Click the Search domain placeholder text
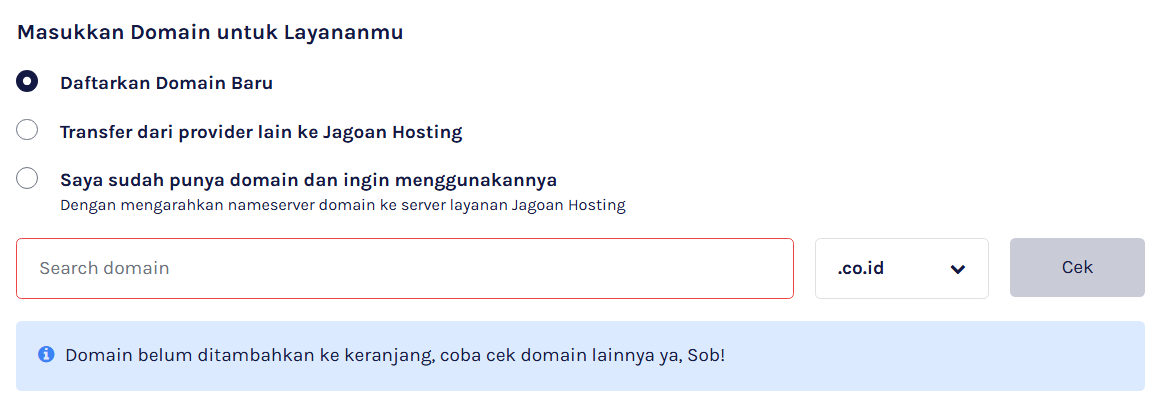Image resolution: width=1164 pixels, height=416 pixels. pyautogui.click(x=104, y=268)
